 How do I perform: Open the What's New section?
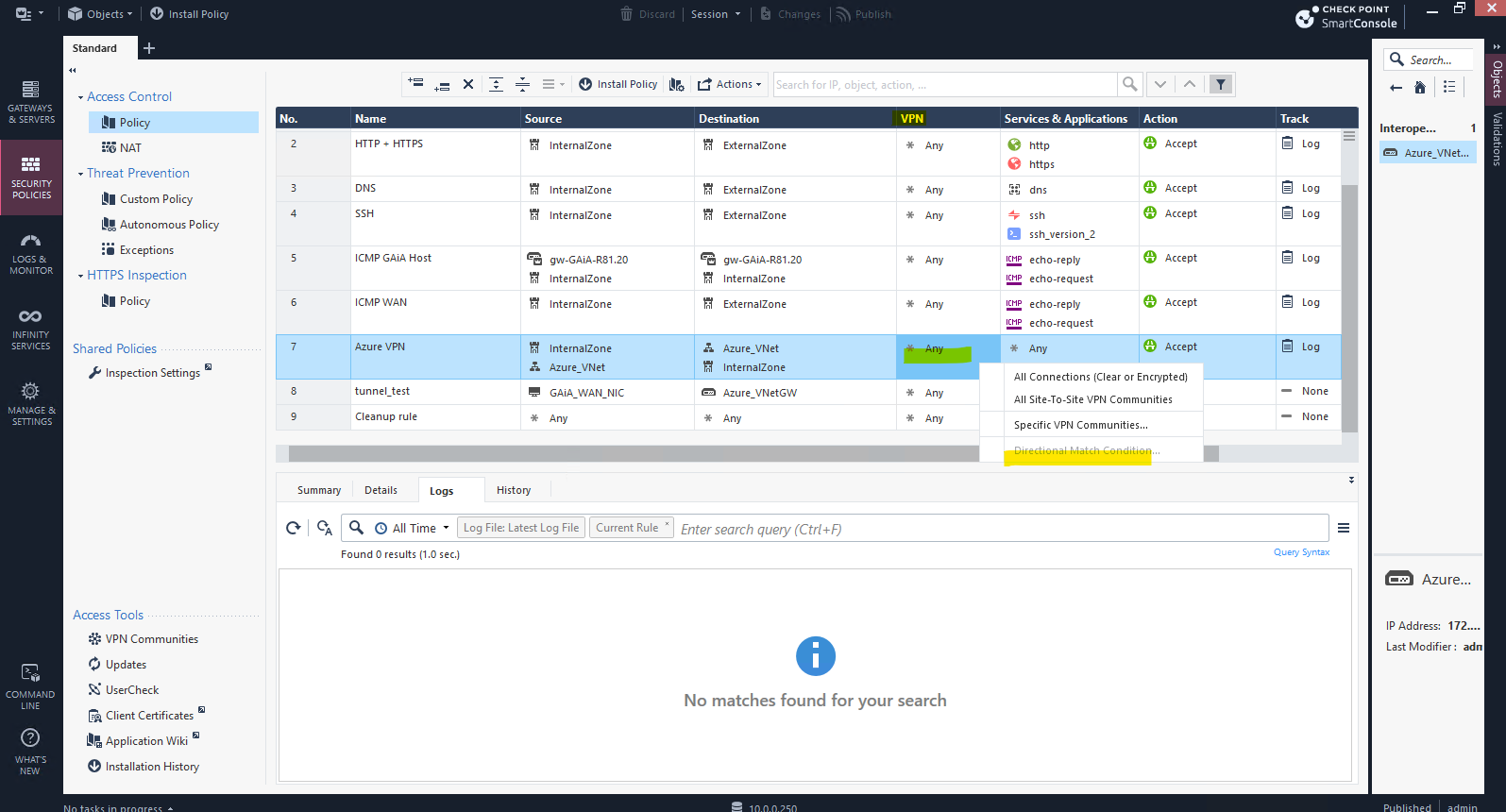point(30,753)
